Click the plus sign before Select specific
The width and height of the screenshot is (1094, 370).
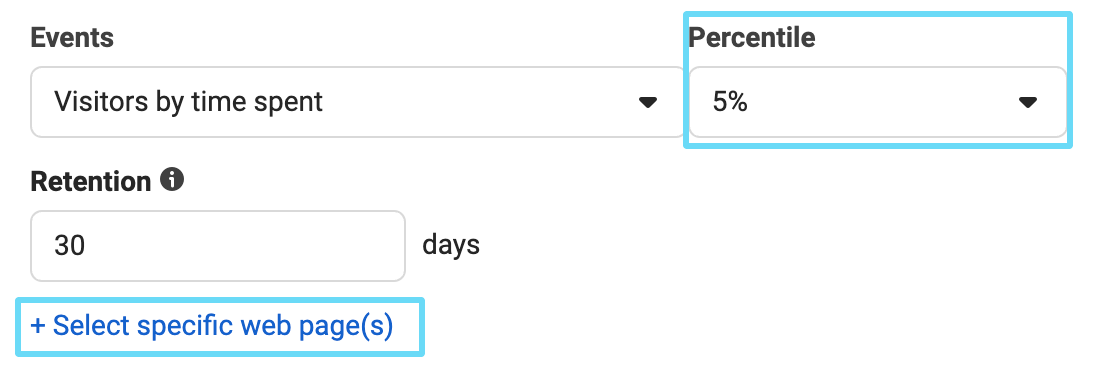click(38, 327)
